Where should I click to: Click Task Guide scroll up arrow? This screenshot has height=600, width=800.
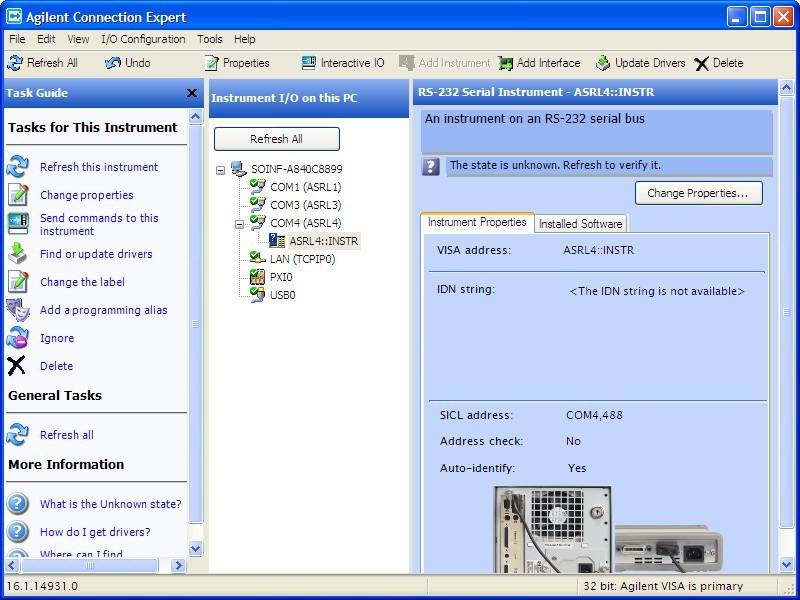(195, 117)
